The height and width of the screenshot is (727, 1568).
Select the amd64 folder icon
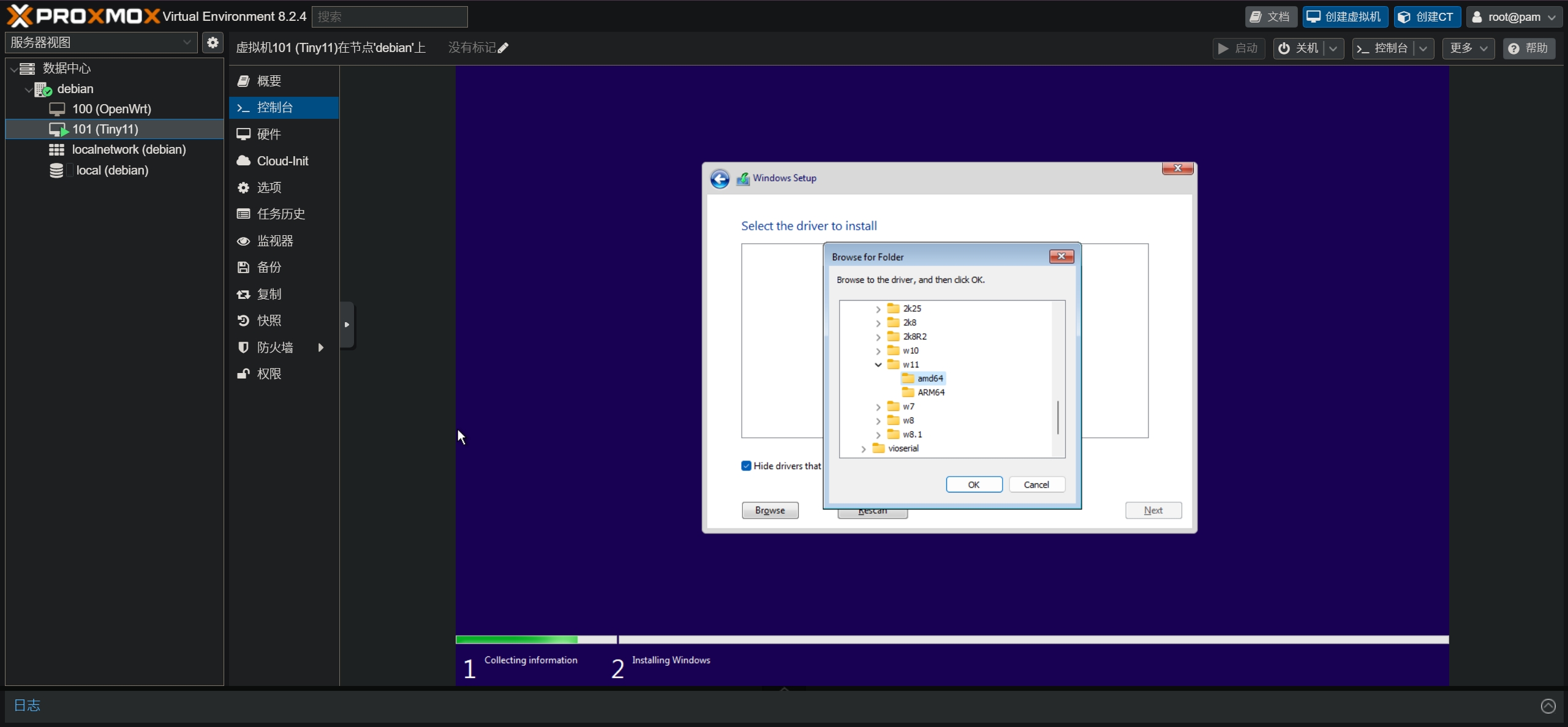click(x=908, y=379)
